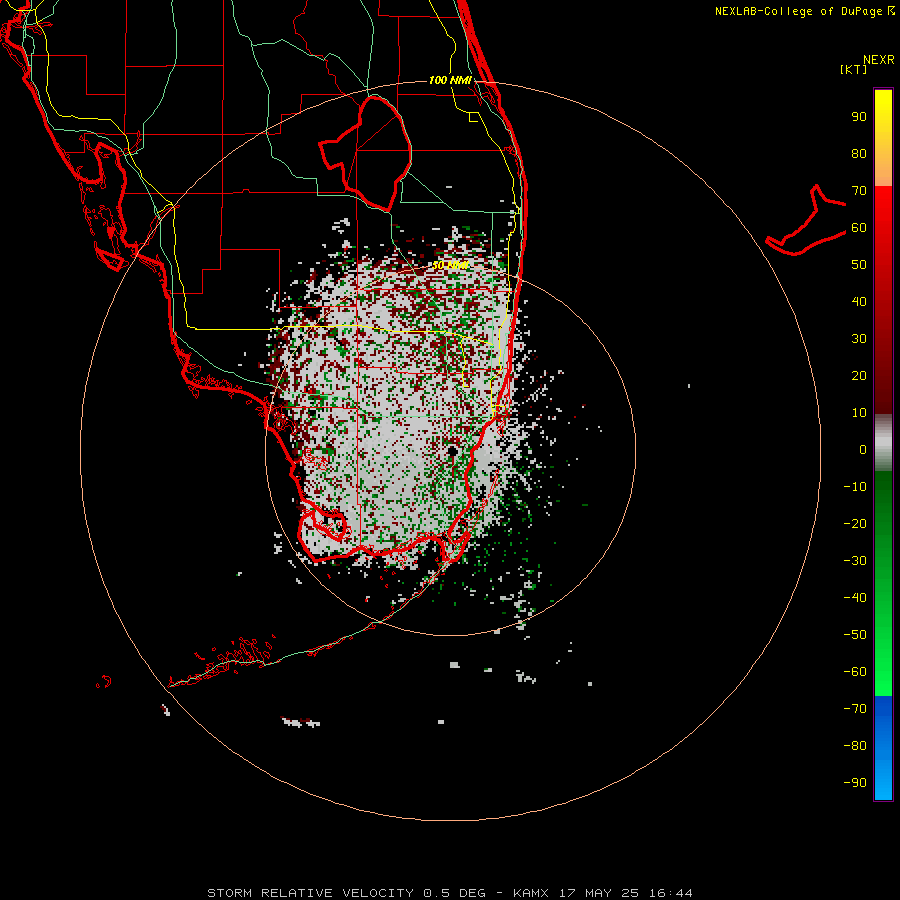Click the -30 knot scale label

pos(855,561)
